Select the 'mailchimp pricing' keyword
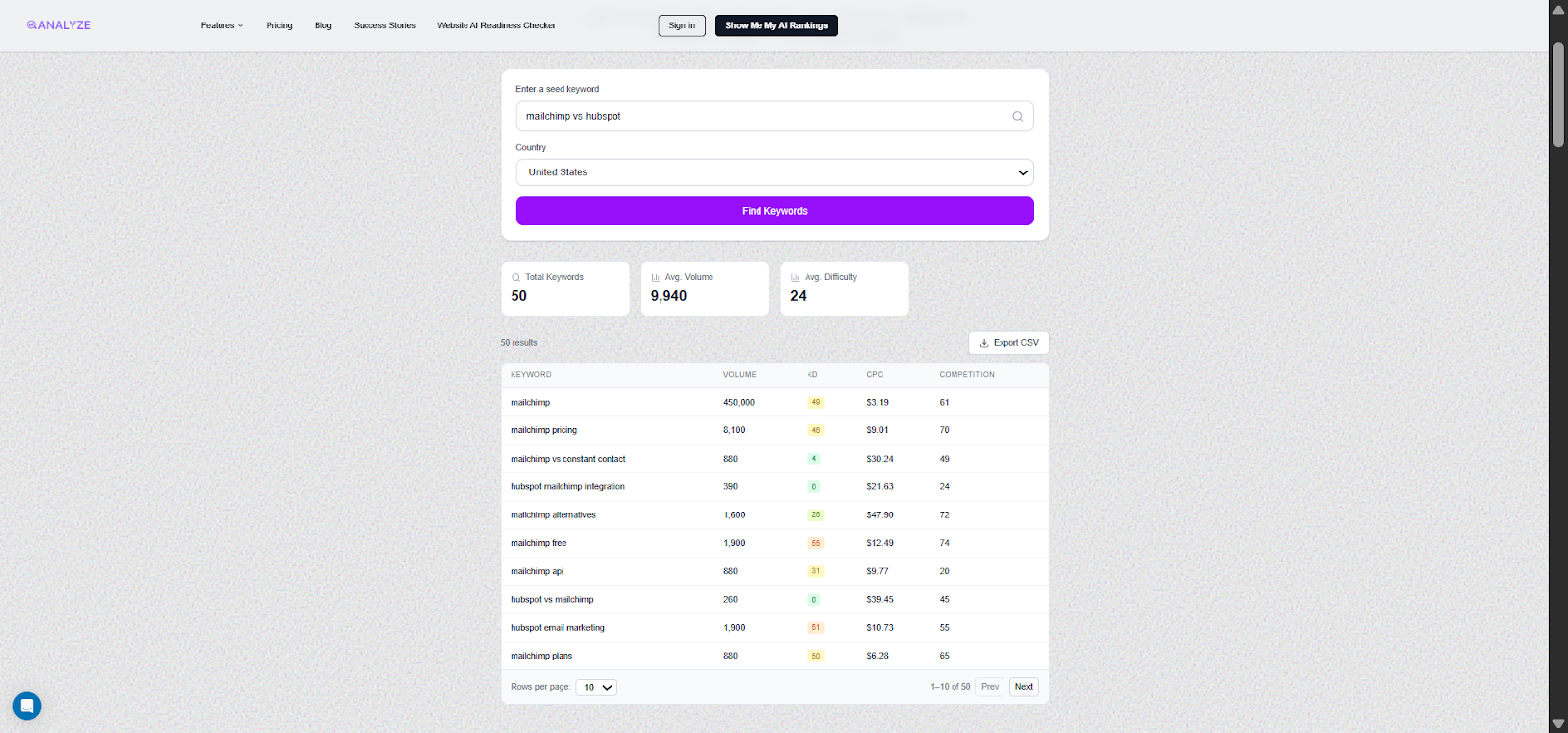Viewport: 1568px width, 733px height. [544, 430]
